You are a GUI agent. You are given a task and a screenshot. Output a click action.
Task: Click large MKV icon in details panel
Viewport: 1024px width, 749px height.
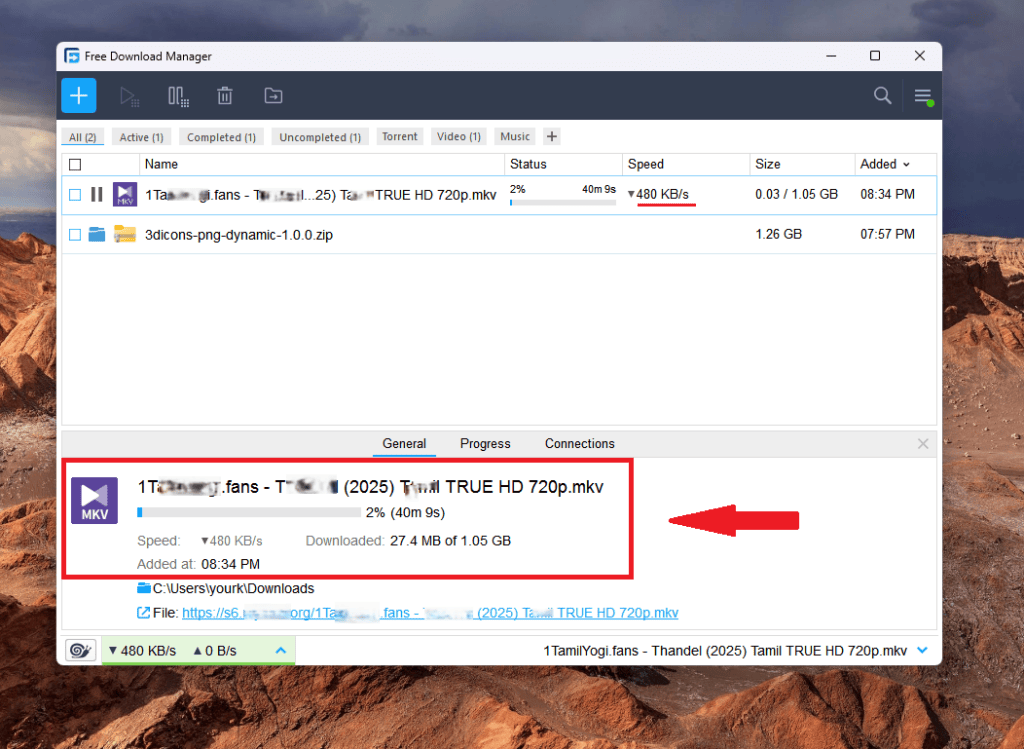(95, 500)
